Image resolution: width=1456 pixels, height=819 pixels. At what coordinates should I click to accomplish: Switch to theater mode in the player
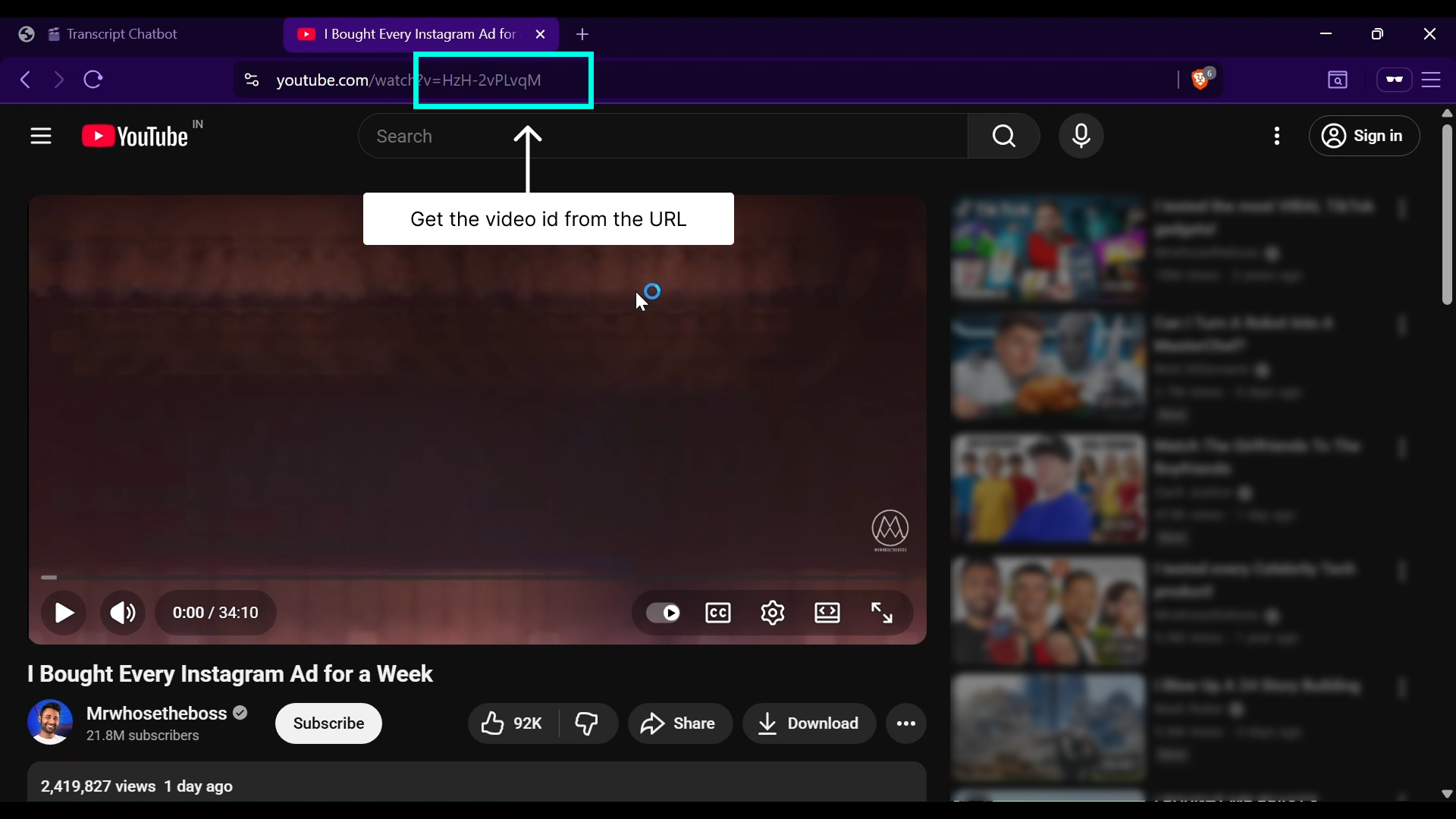pos(827,613)
